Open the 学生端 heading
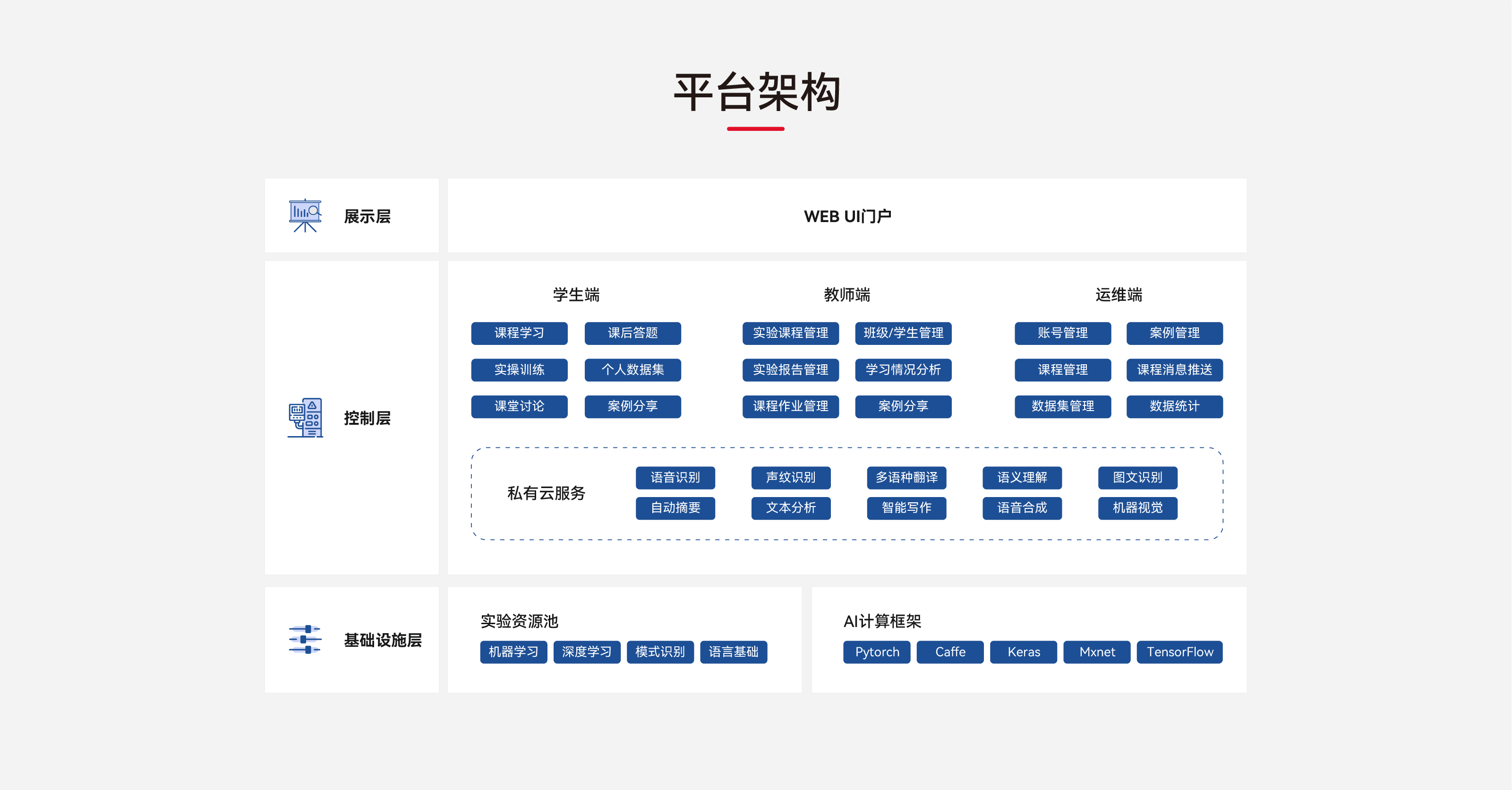This screenshot has width=1512, height=790. coord(576,295)
